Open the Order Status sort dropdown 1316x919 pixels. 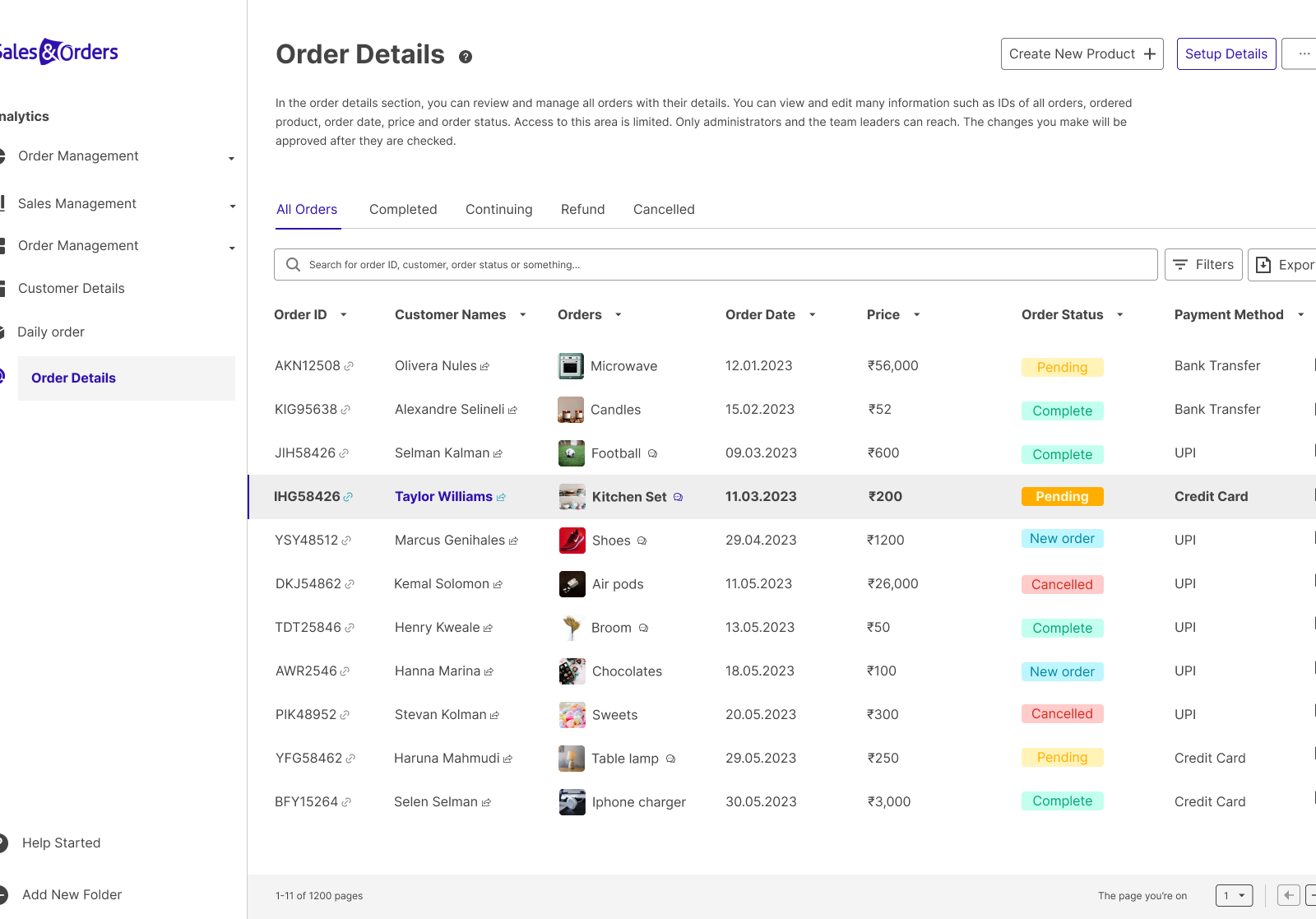tap(1119, 314)
